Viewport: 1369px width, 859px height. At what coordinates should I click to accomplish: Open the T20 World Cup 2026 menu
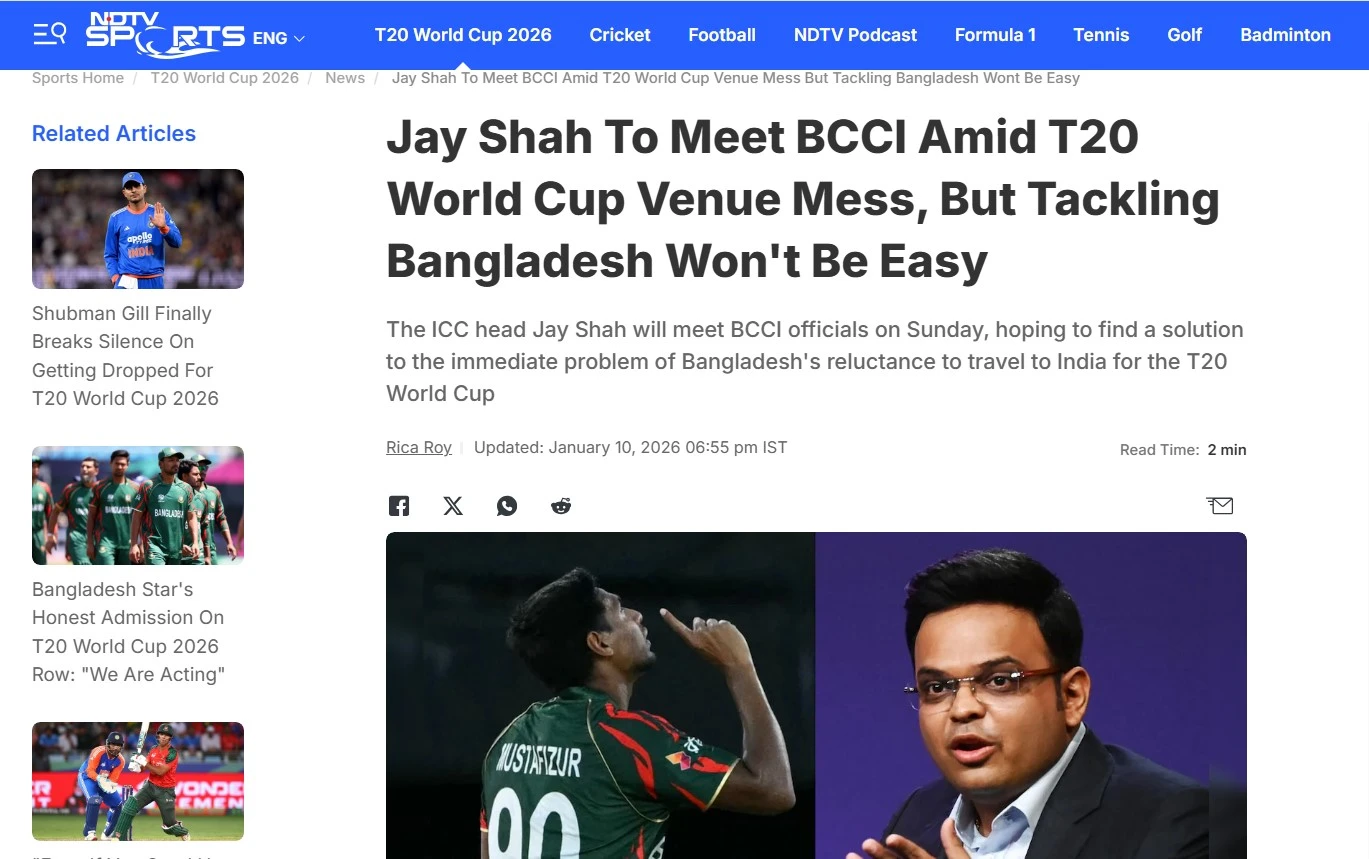[463, 35]
